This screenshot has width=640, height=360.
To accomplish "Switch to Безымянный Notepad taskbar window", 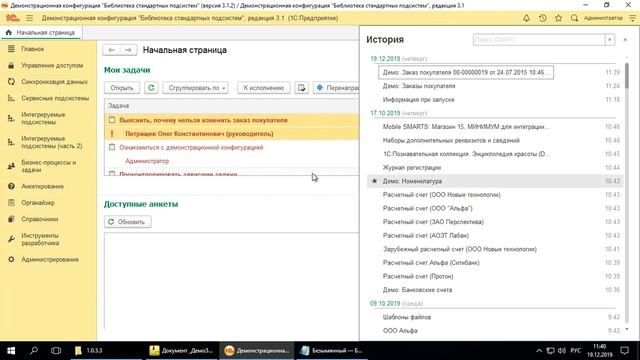I will coord(331,351).
